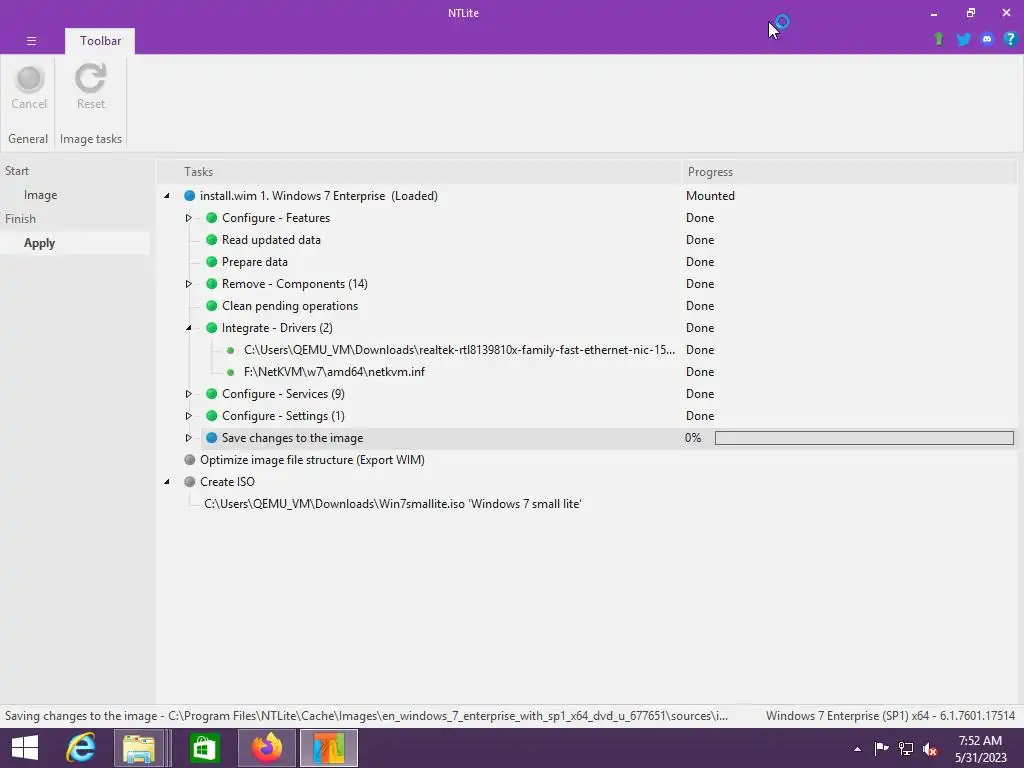Screen dimensions: 1024x768
Task: Click 'Clean pending operations' row text
Action: point(290,306)
